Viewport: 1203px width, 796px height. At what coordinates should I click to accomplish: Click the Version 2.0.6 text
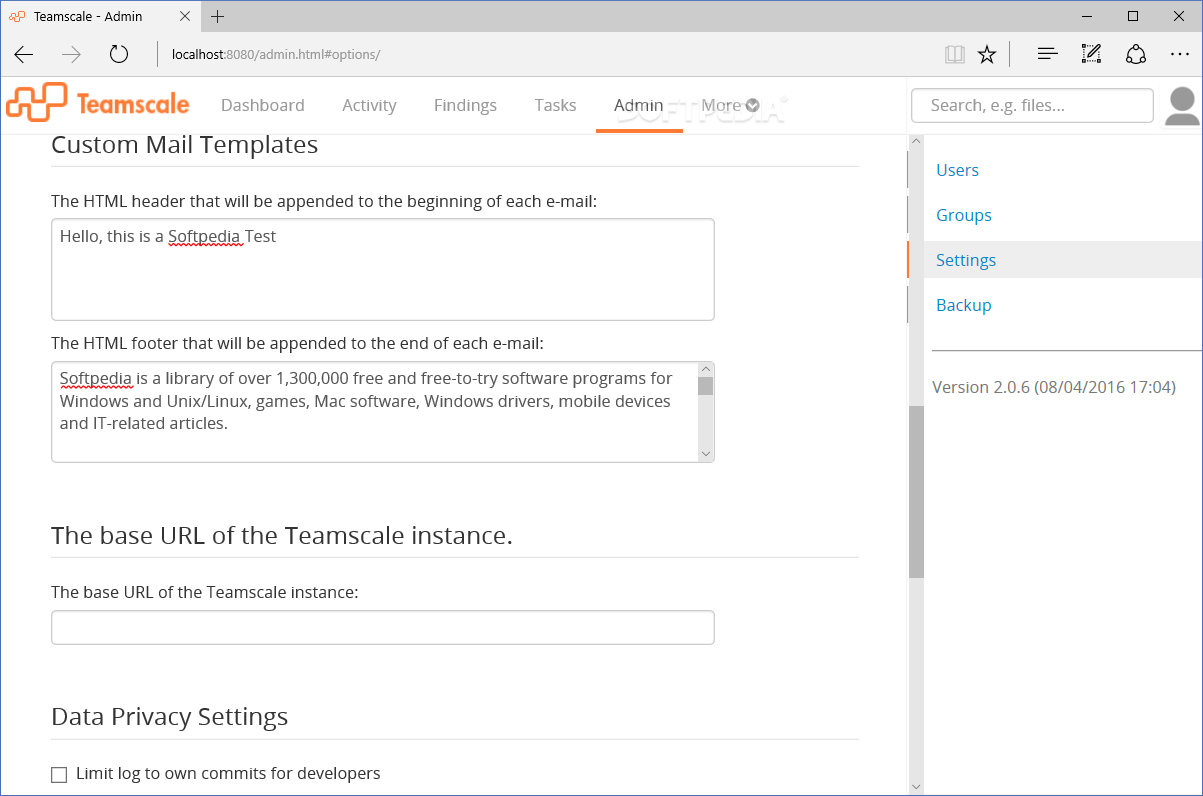[1054, 387]
